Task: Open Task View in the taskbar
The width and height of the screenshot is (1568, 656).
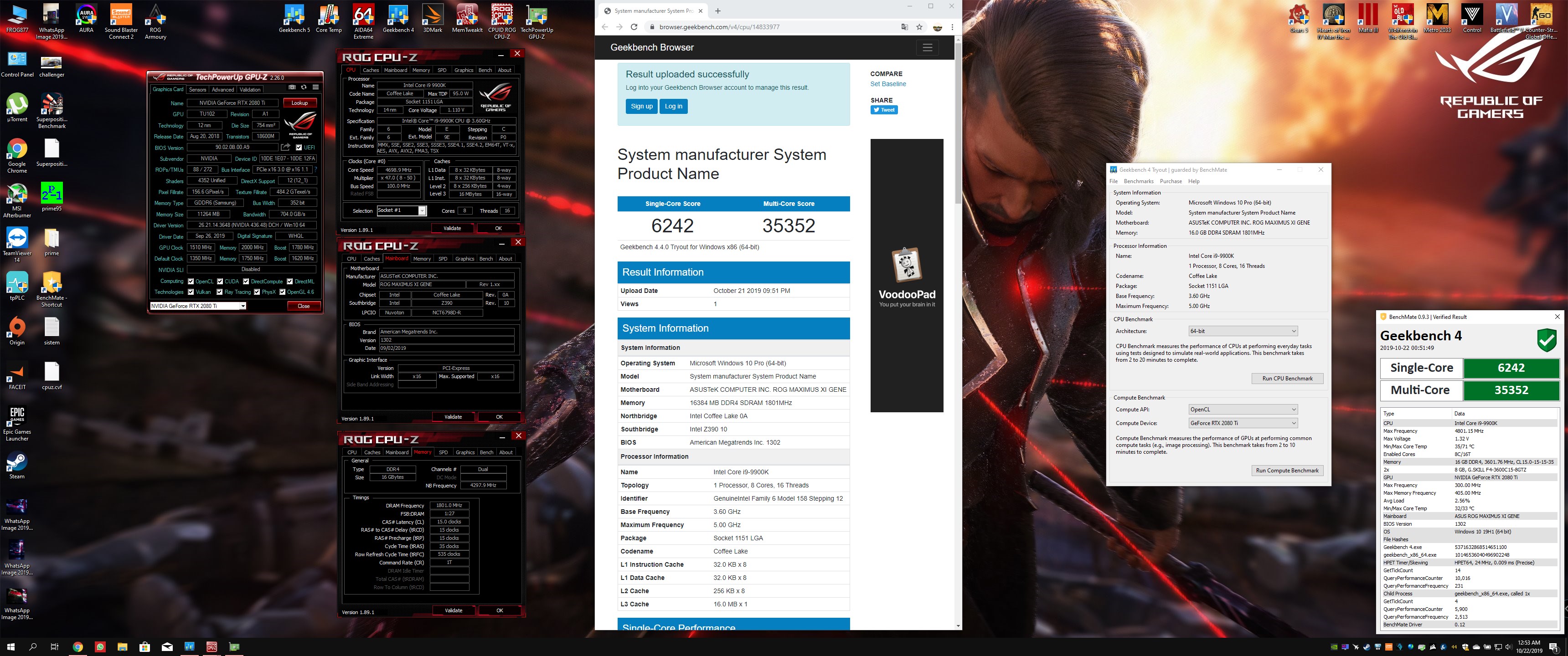Action: (x=55, y=646)
